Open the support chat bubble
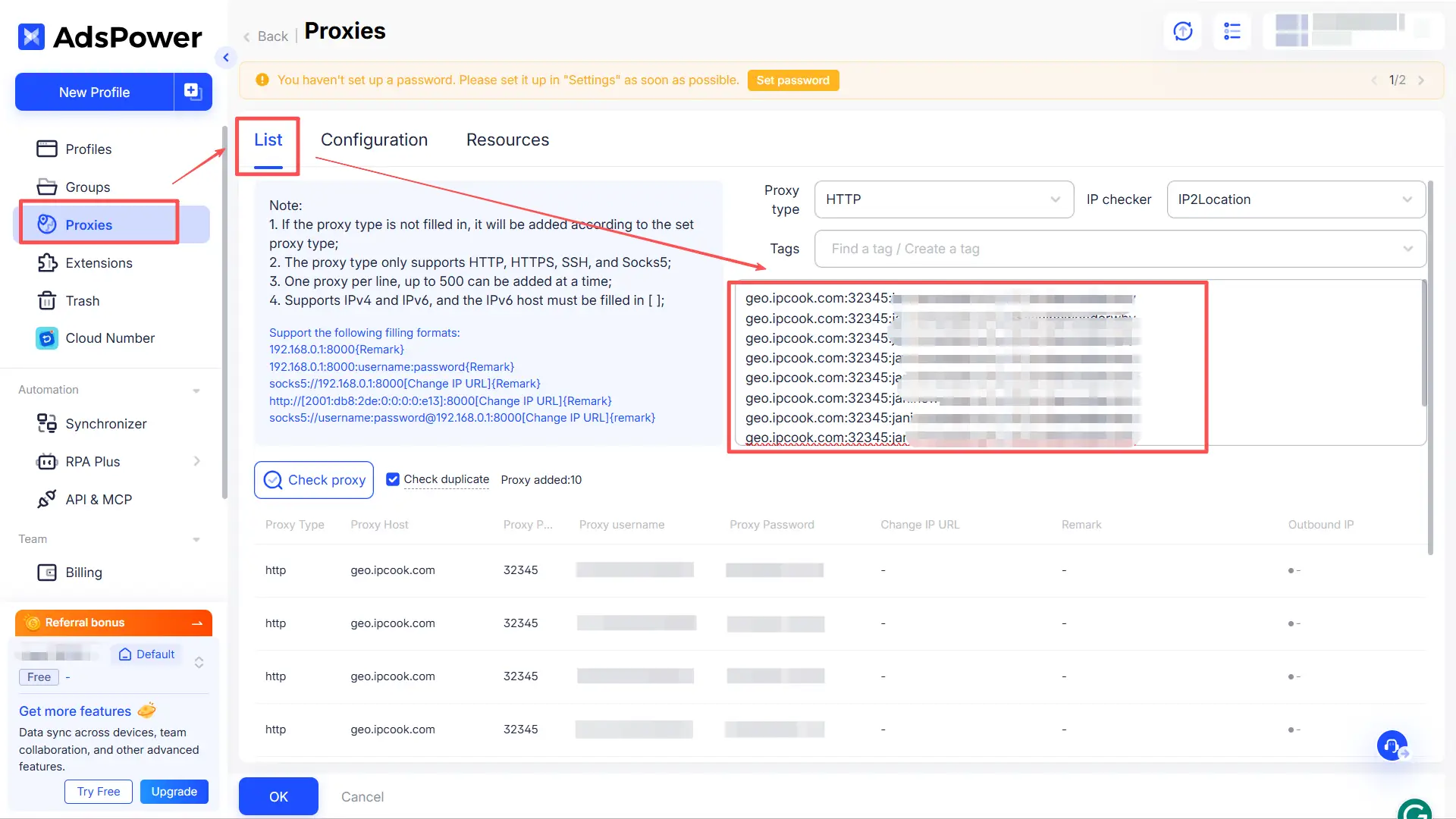This screenshot has width=1456, height=819. 1392,745
